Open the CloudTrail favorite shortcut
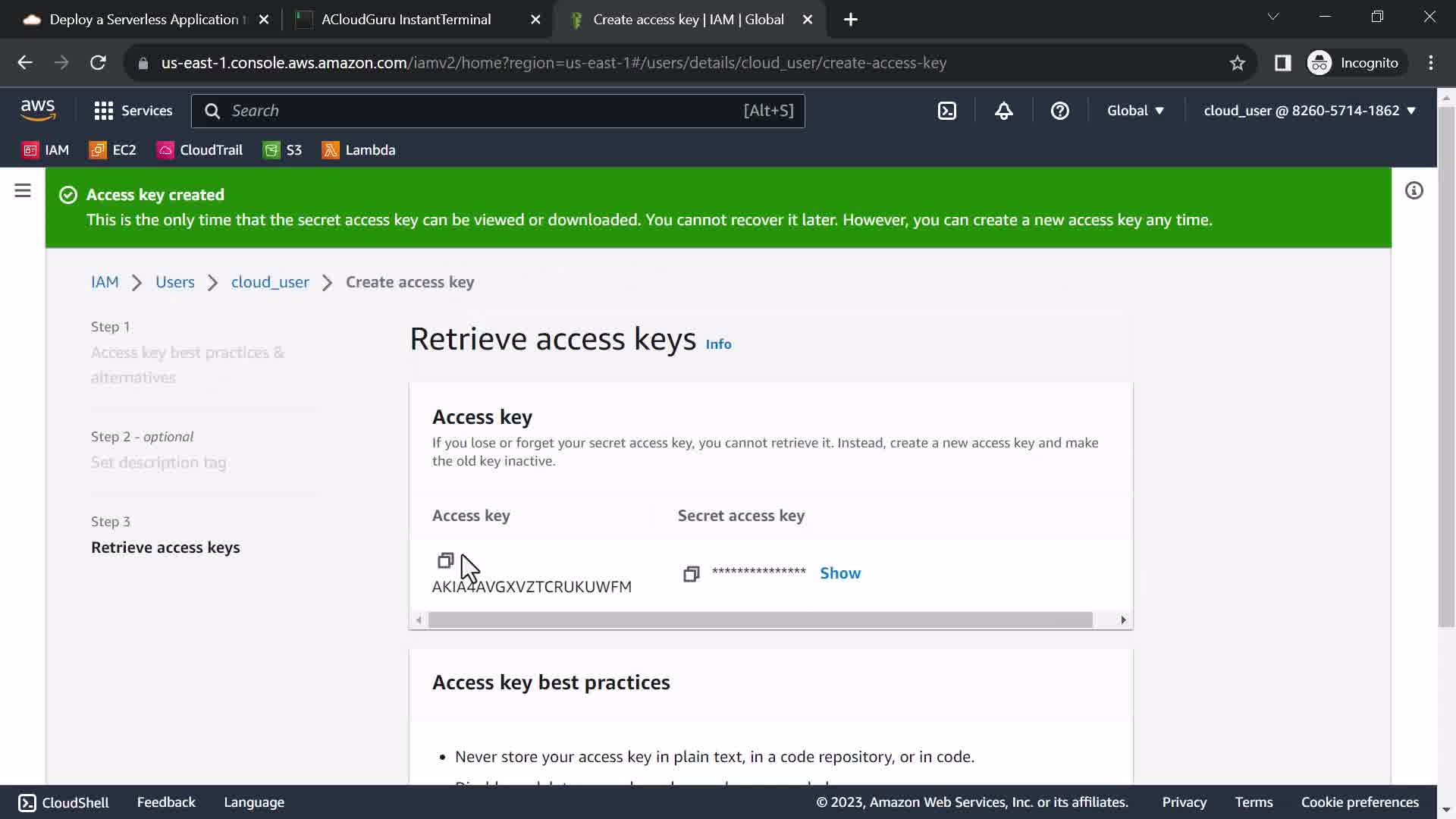The height and width of the screenshot is (819, 1456). (199, 150)
